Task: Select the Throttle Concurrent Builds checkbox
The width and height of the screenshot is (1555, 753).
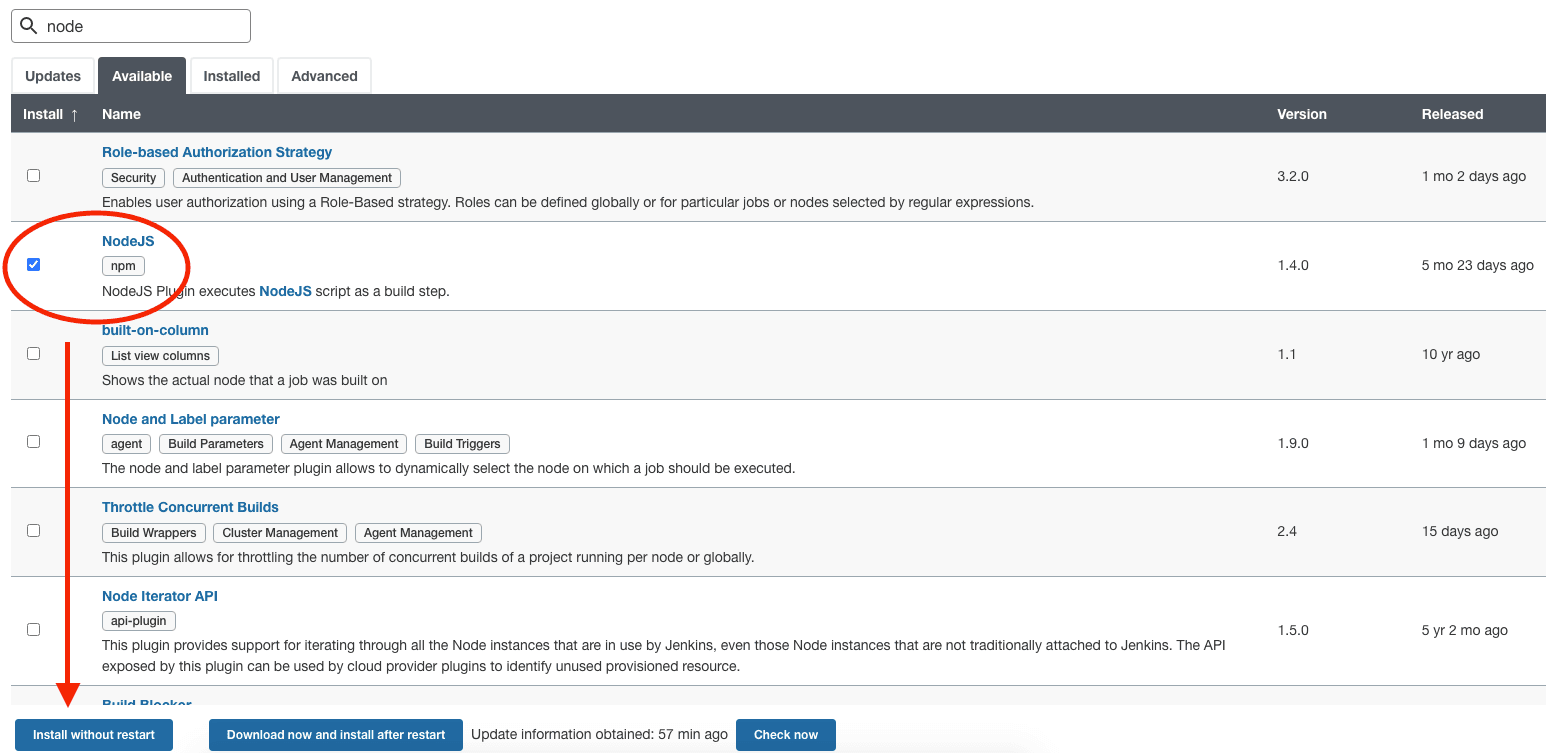Action: pos(34,530)
